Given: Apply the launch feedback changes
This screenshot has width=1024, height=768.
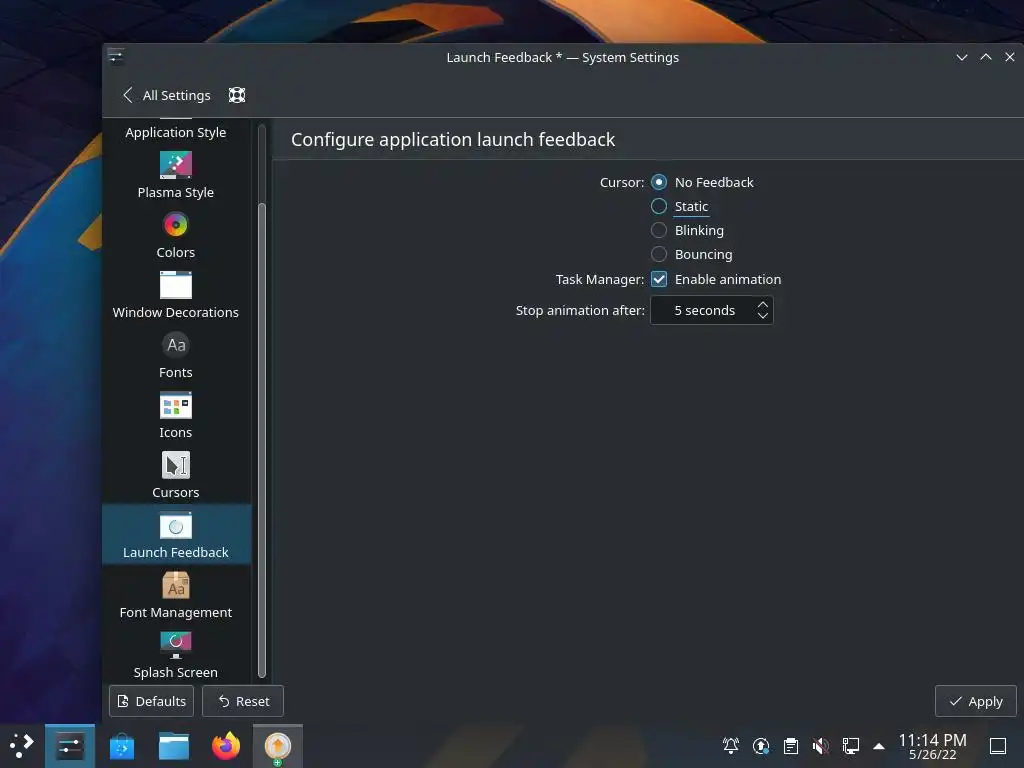Looking at the screenshot, I should [x=976, y=701].
